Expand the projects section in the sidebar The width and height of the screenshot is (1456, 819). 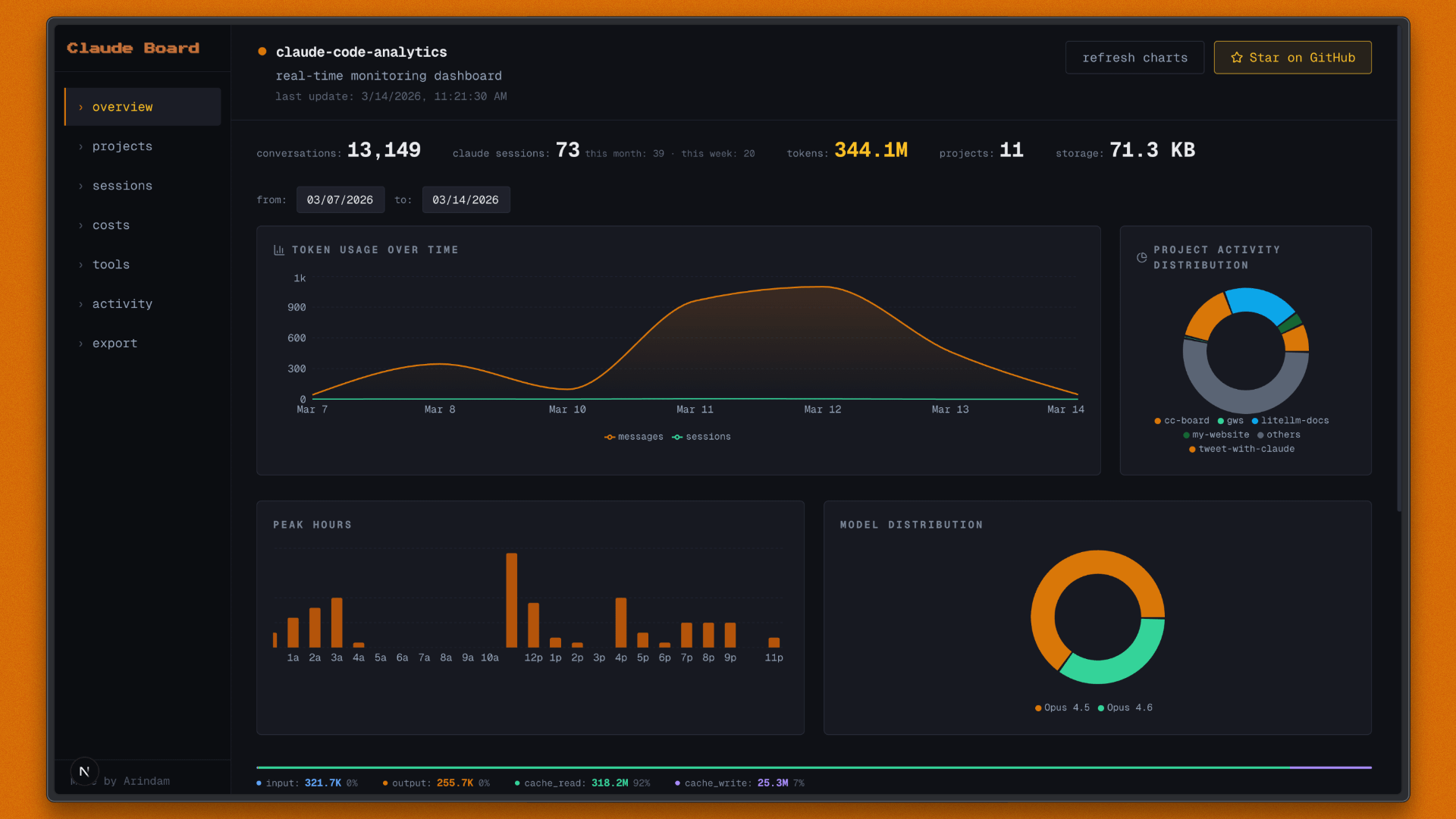pyautogui.click(x=122, y=146)
